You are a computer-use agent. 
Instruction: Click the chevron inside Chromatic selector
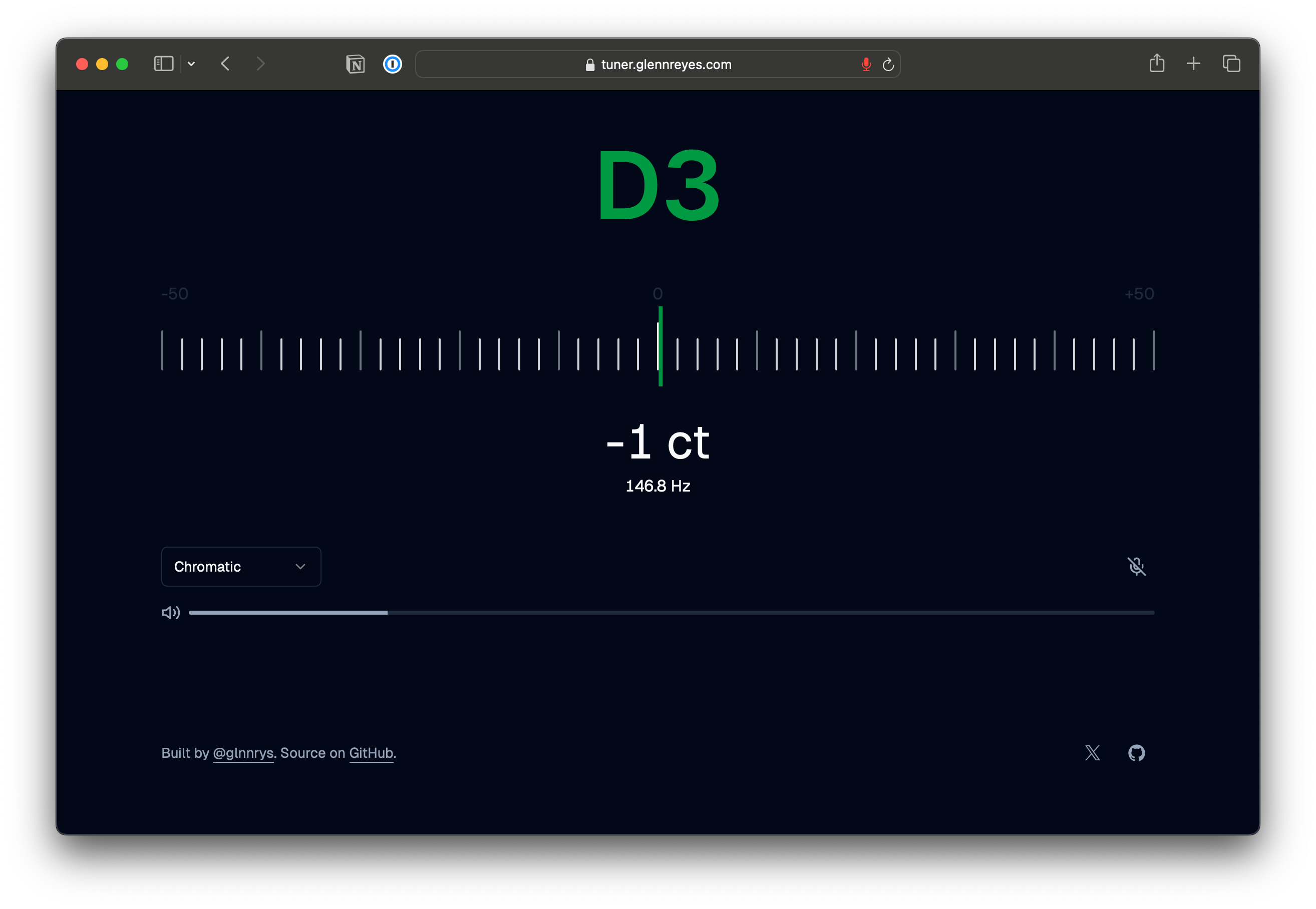click(x=300, y=567)
